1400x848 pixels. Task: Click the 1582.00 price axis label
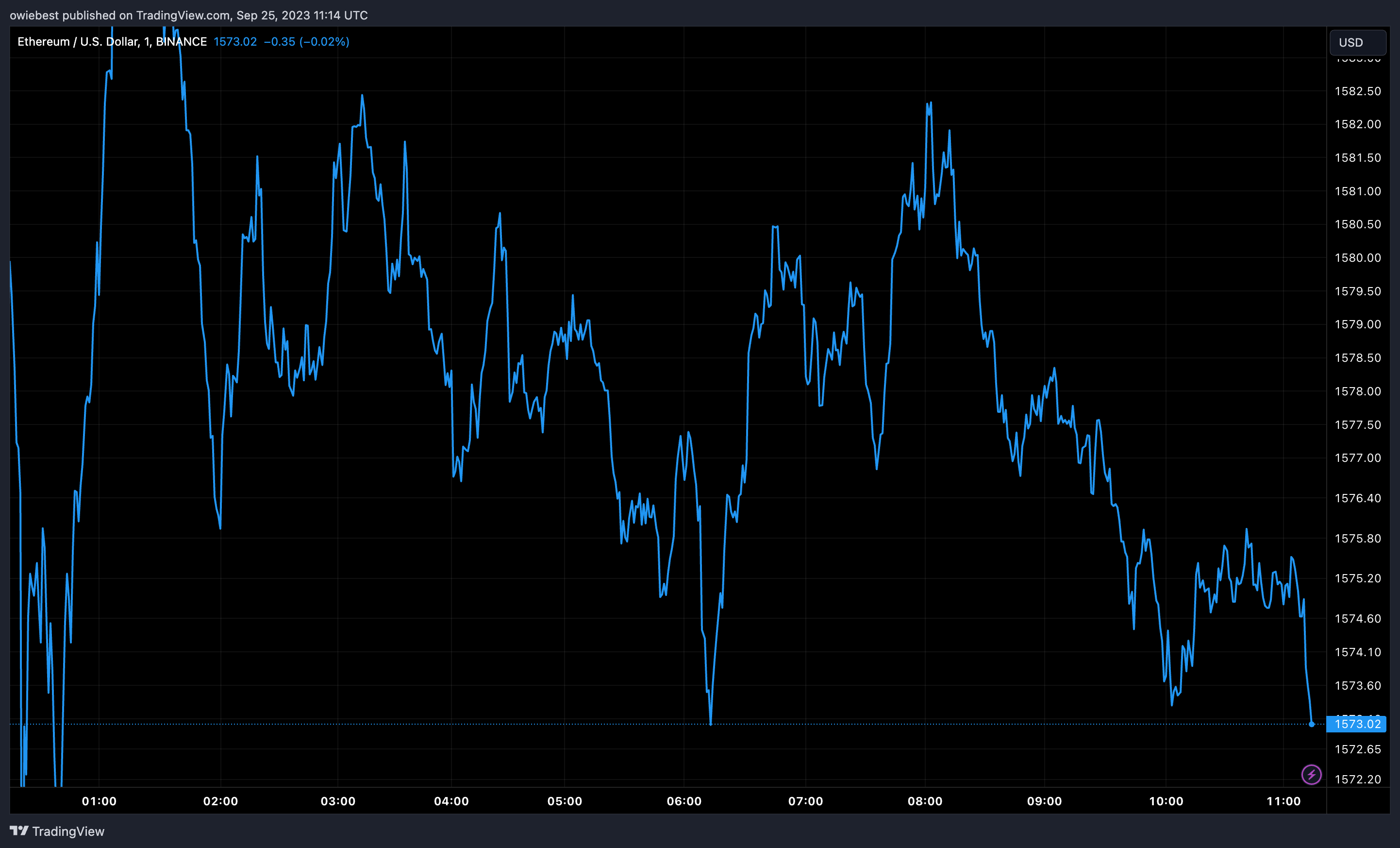[1357, 124]
